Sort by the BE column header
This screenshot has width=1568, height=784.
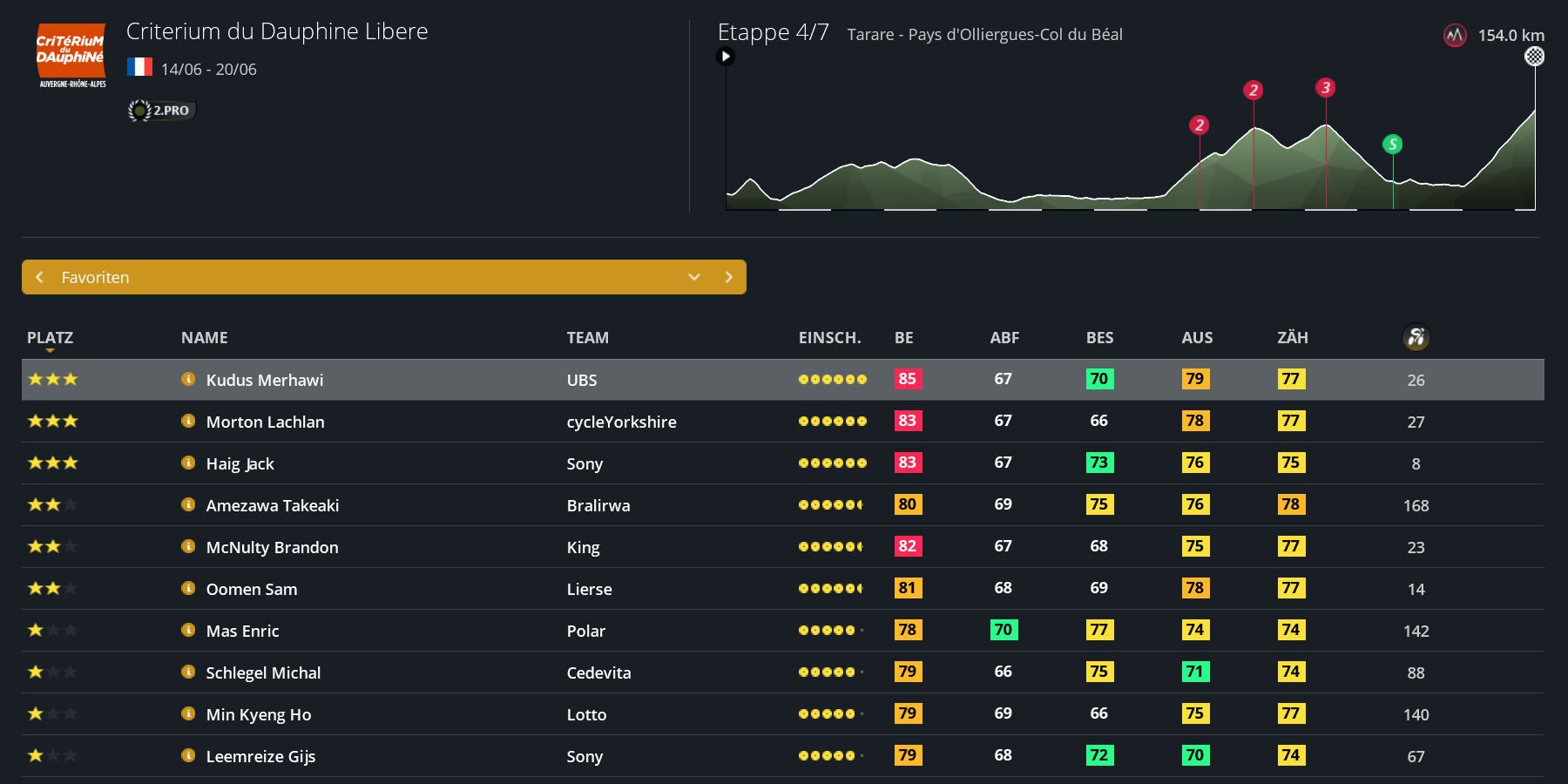(x=903, y=338)
